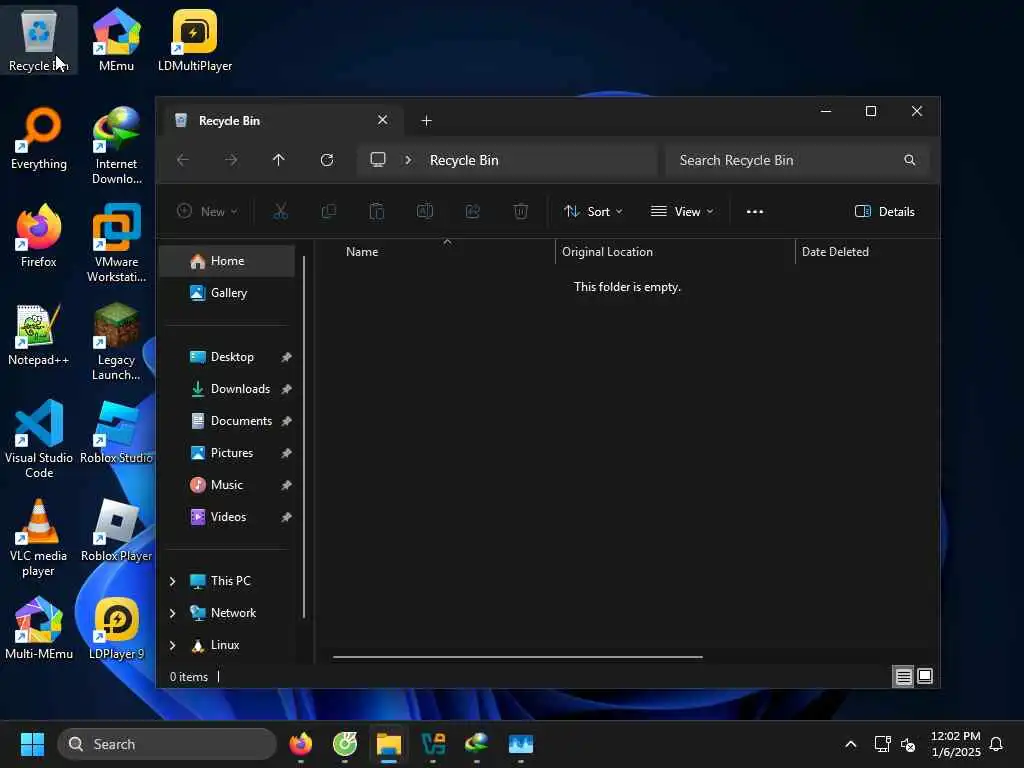Image resolution: width=1024 pixels, height=768 pixels.
Task: Open pinned Videos folder
Action: (227, 517)
